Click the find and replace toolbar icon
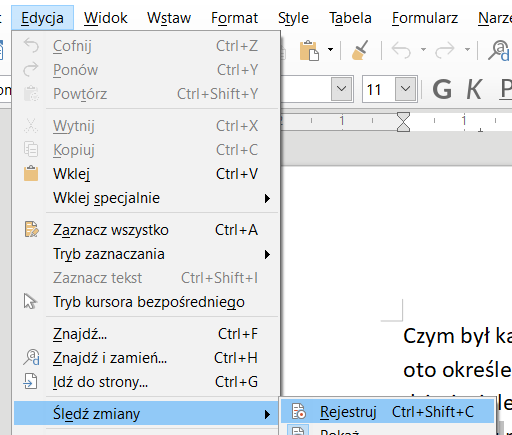This screenshot has width=512, height=435. click(499, 50)
